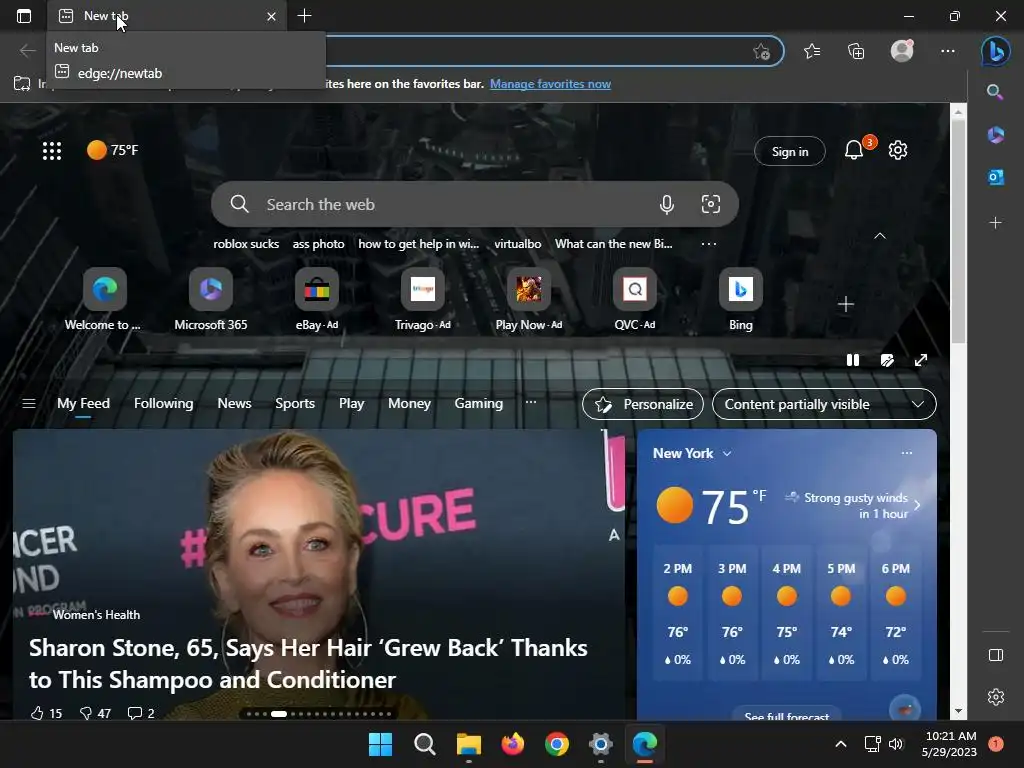Switch to the Sports tab
This screenshot has height=768, width=1024.
295,404
